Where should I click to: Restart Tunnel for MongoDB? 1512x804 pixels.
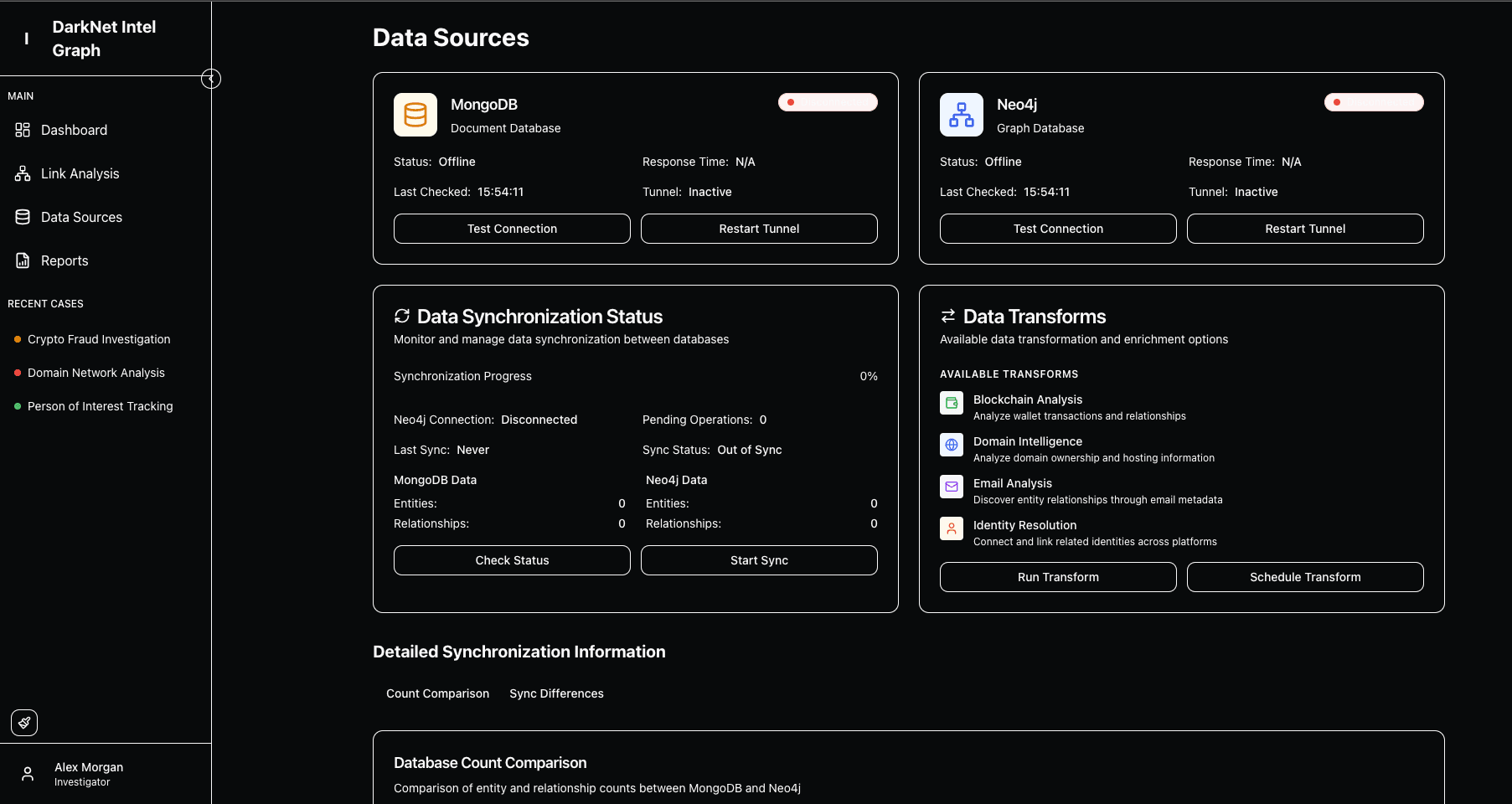[x=759, y=229]
